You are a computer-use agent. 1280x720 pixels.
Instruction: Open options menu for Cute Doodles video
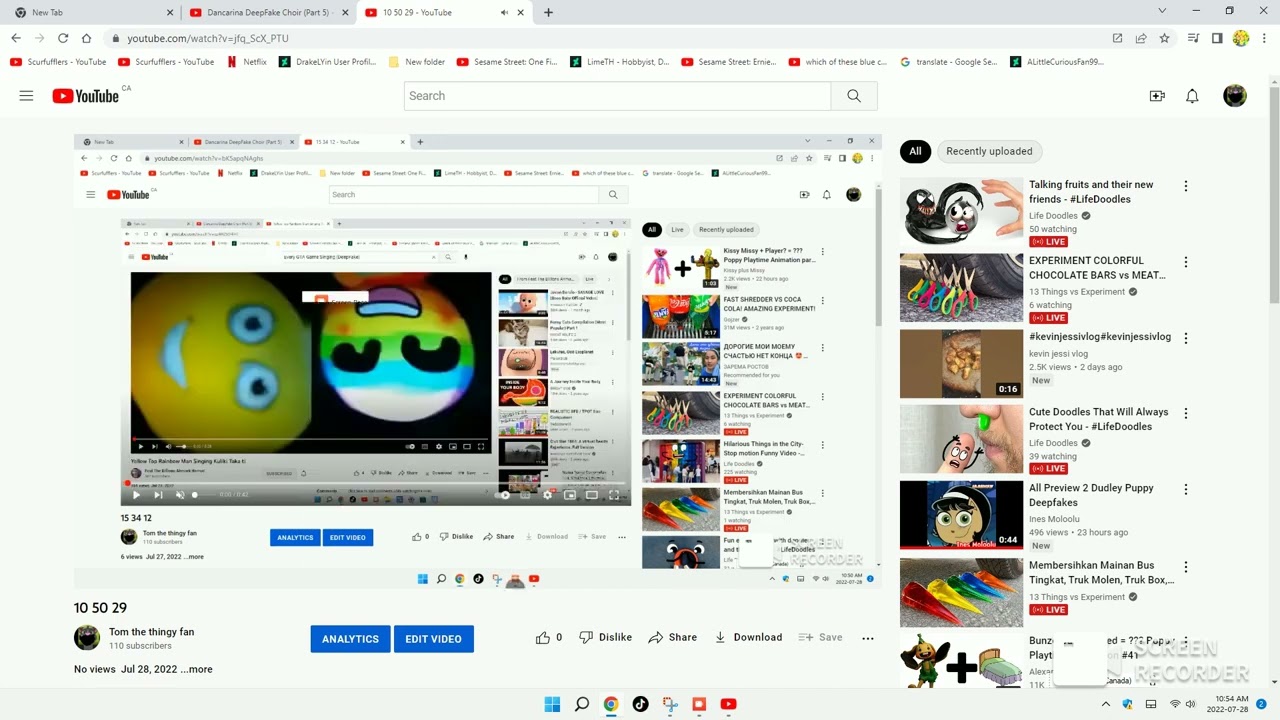pos(1186,413)
